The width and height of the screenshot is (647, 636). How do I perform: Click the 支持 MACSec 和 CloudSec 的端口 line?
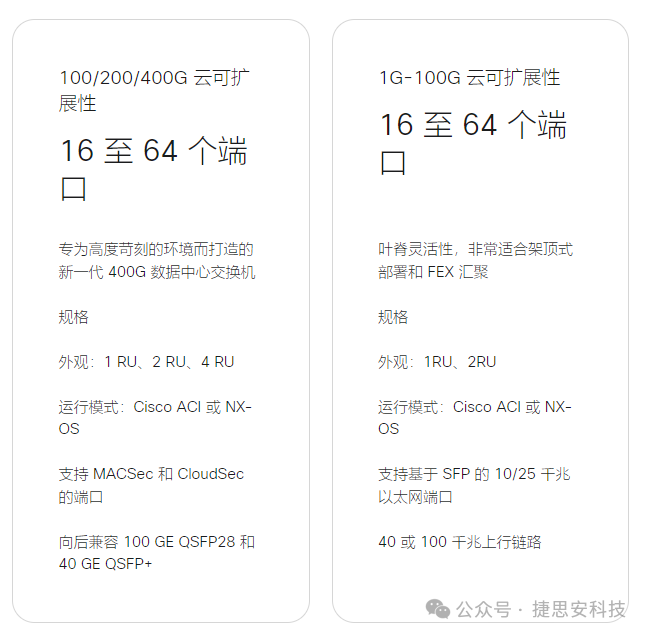point(151,485)
